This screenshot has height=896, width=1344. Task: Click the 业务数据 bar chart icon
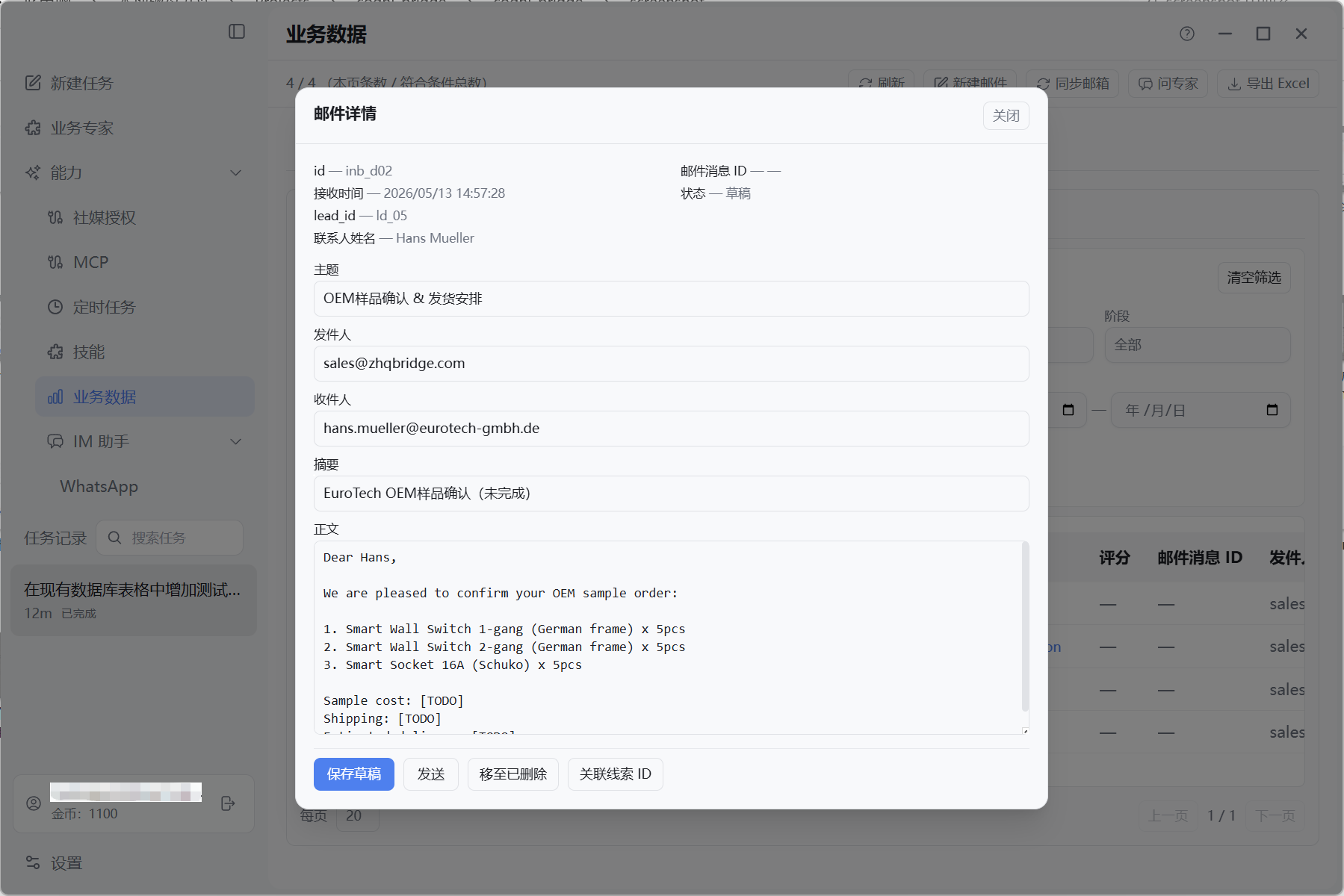click(x=55, y=396)
